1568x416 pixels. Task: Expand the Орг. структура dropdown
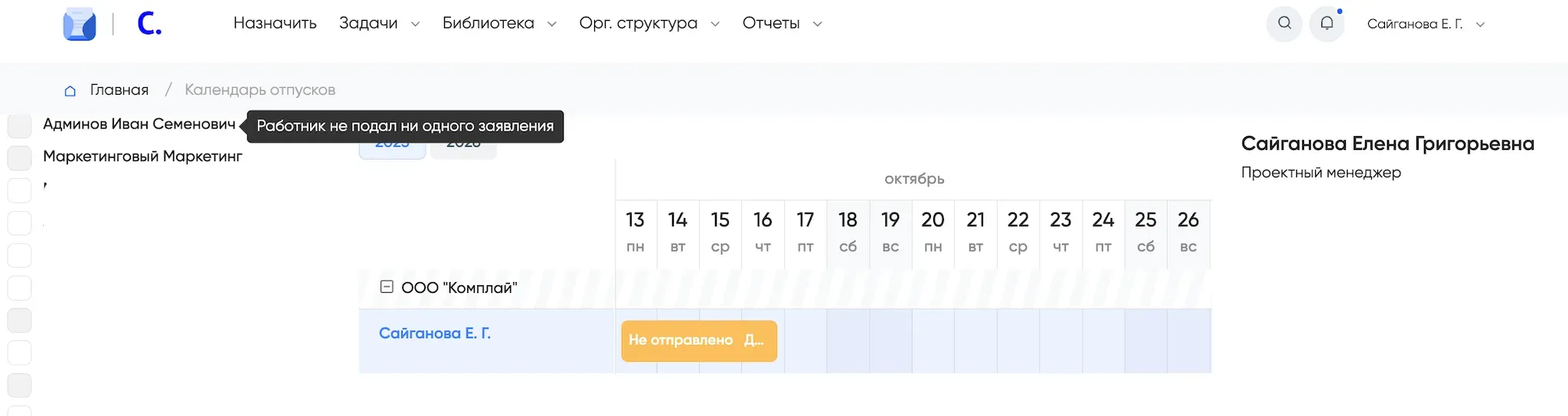pos(649,24)
